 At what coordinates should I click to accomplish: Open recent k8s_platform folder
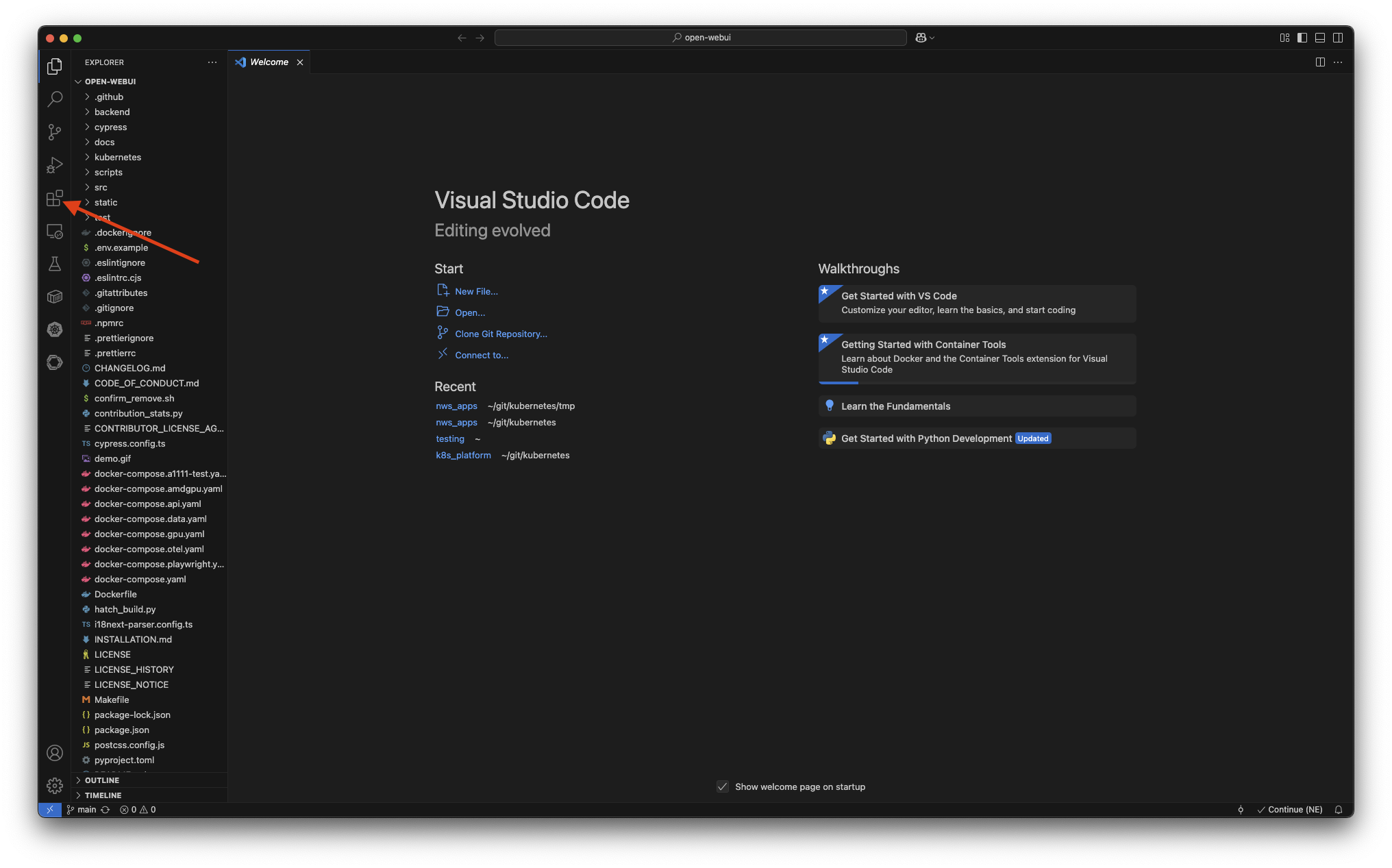click(x=463, y=455)
